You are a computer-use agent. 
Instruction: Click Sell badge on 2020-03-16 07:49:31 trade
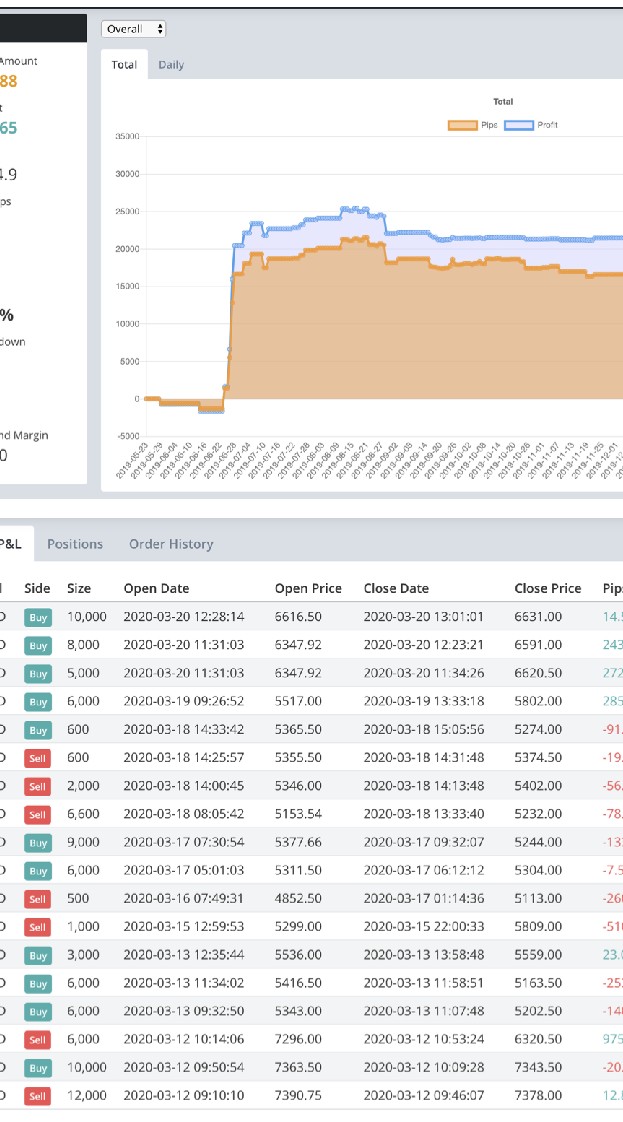(38, 899)
